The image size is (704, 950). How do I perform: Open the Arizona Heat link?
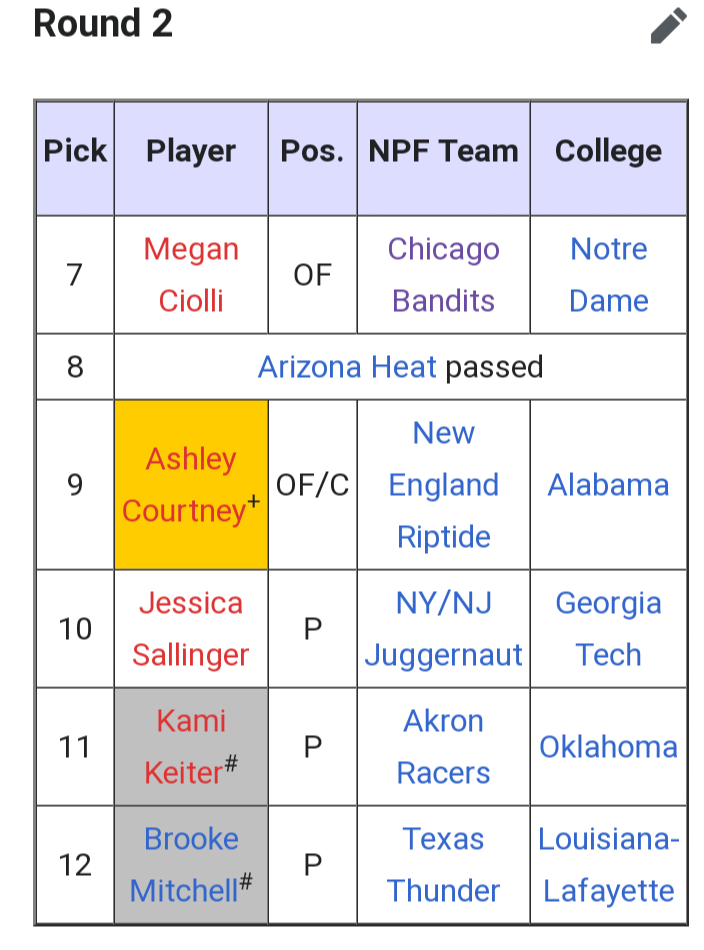(x=347, y=367)
